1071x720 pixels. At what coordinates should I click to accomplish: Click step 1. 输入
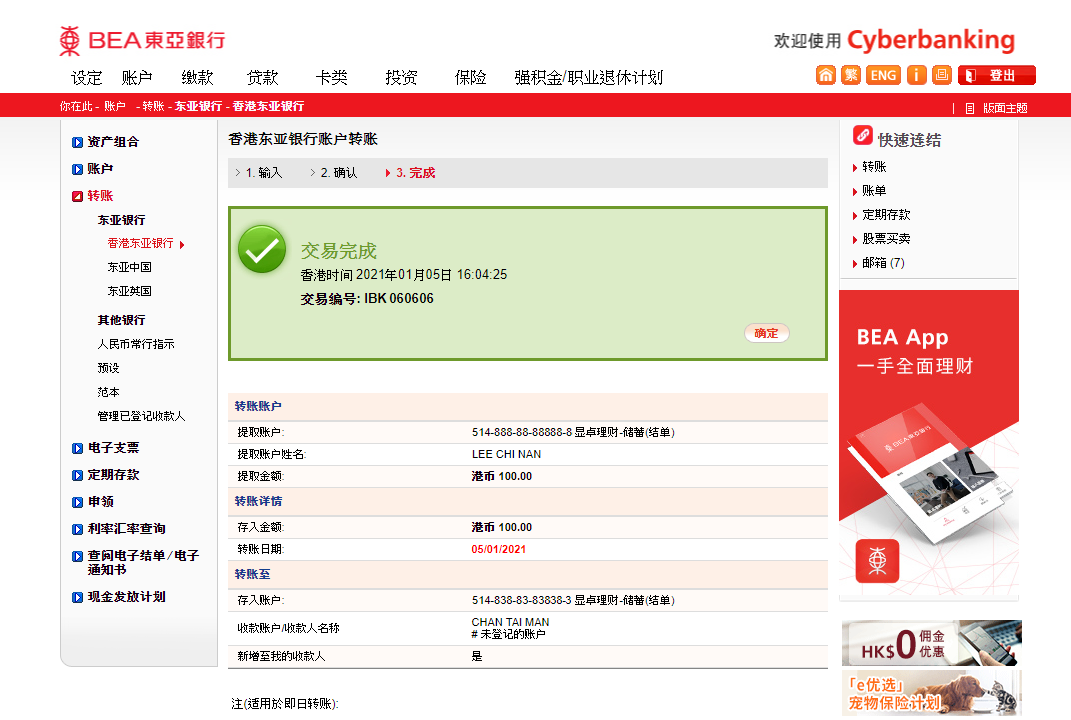[264, 173]
